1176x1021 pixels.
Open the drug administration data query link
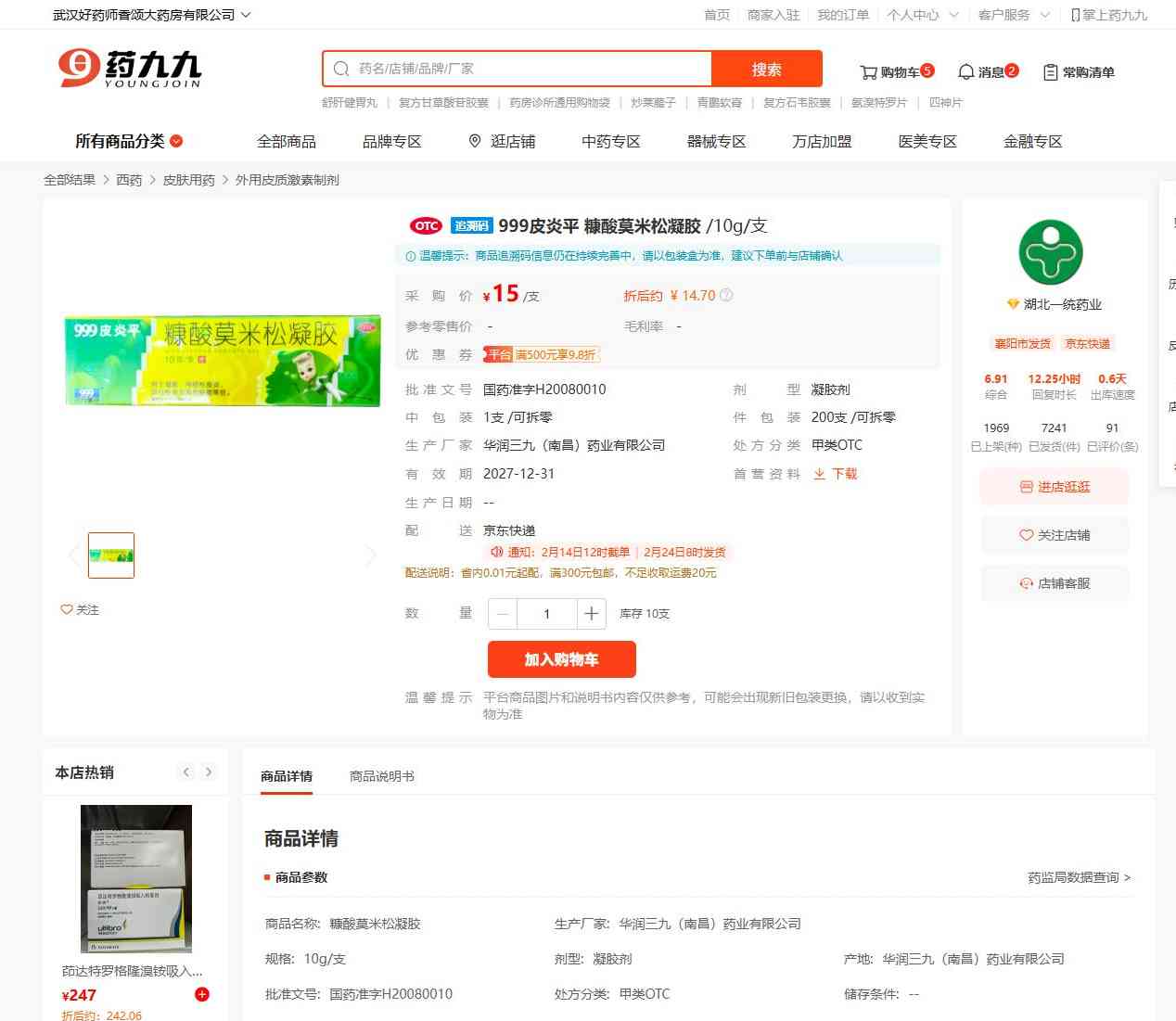(1079, 877)
